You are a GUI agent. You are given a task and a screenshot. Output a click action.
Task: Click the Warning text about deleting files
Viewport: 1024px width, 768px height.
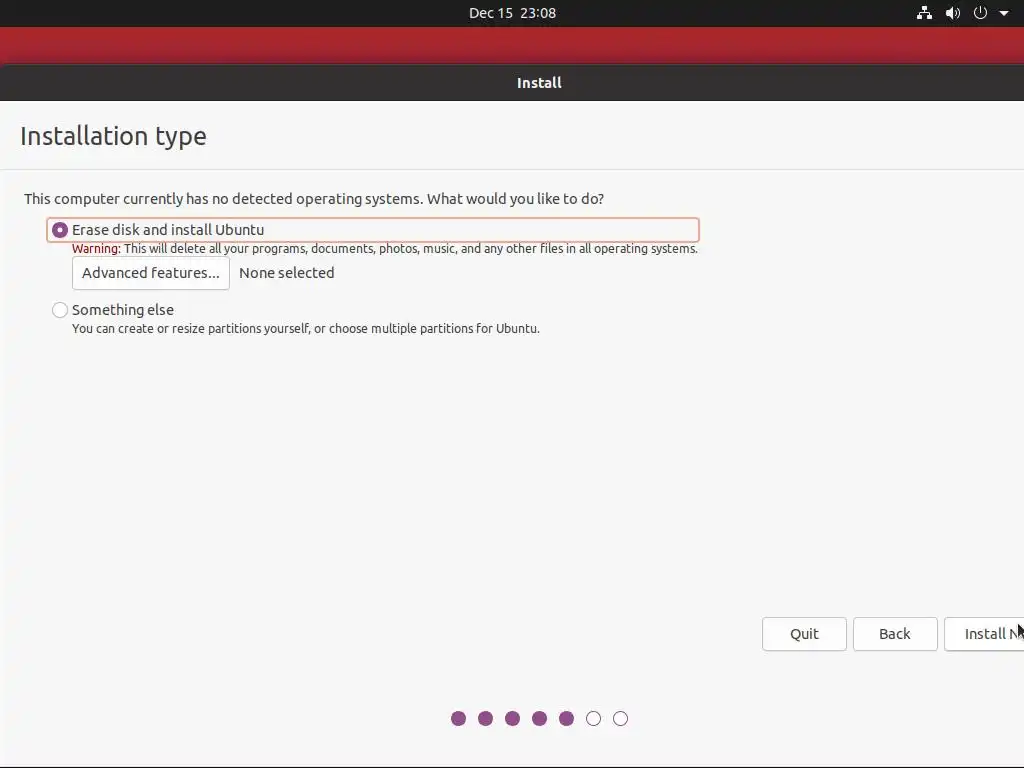(385, 249)
